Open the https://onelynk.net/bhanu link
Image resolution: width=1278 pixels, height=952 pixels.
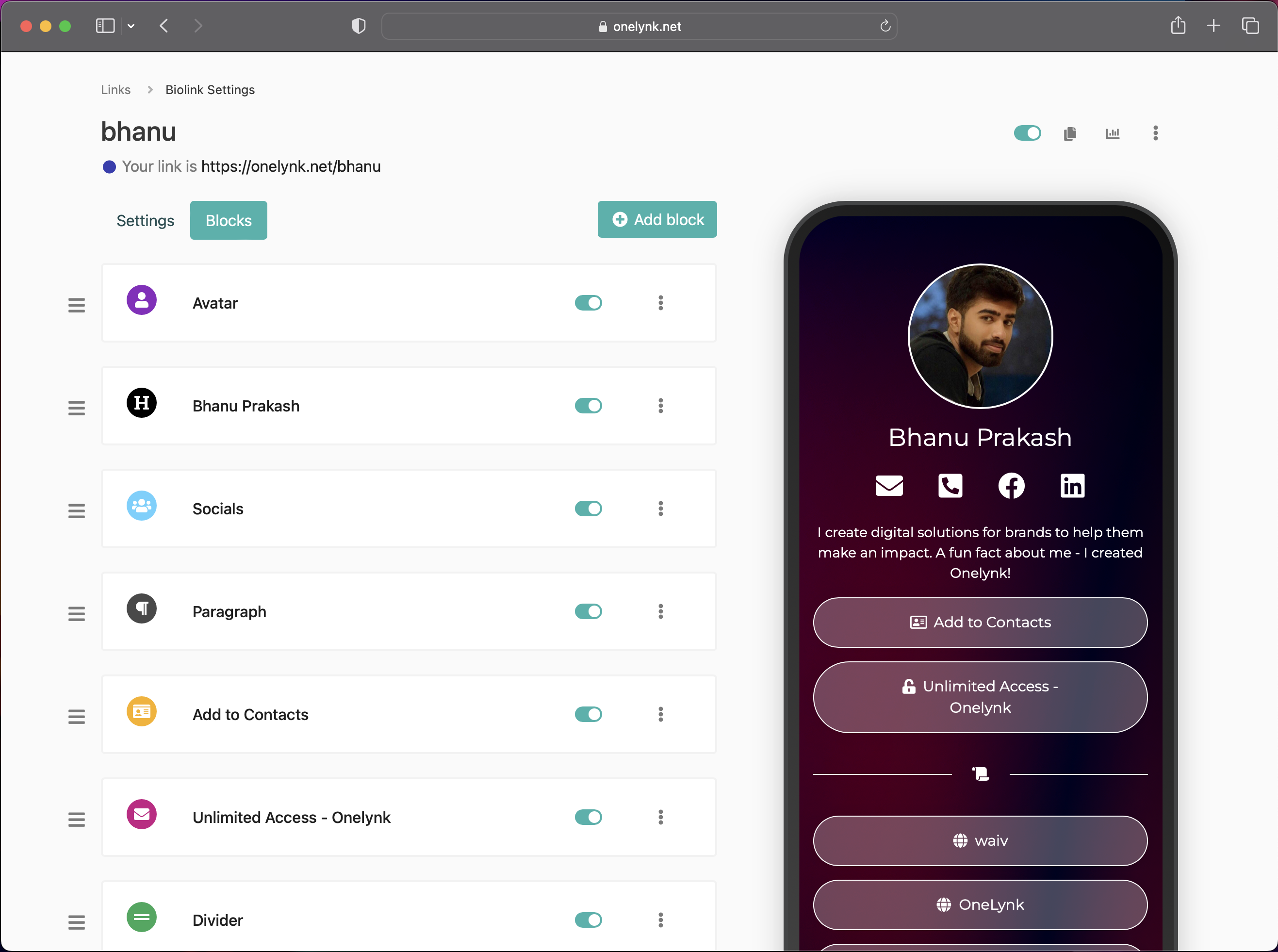291,166
